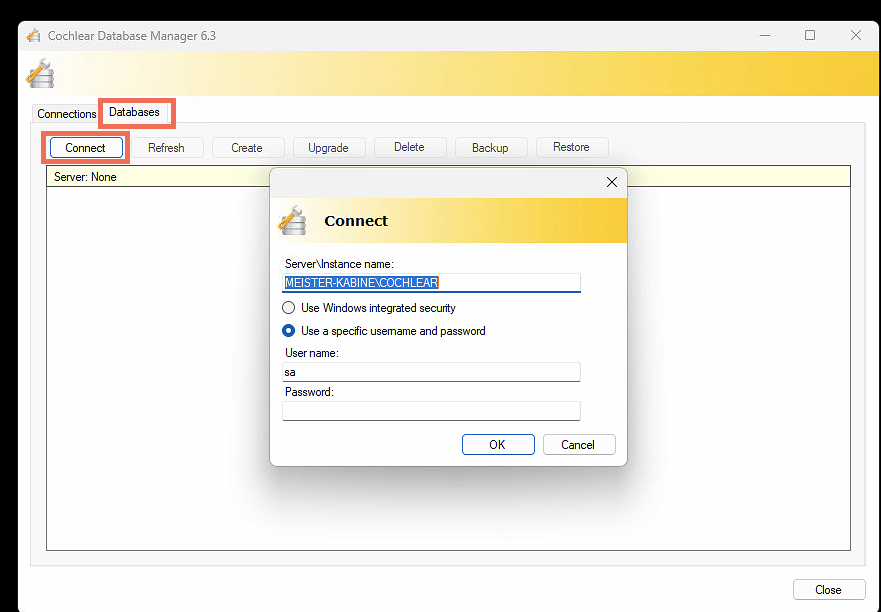The height and width of the screenshot is (612, 881).
Task: Click the User name field containing sa
Action: click(431, 372)
